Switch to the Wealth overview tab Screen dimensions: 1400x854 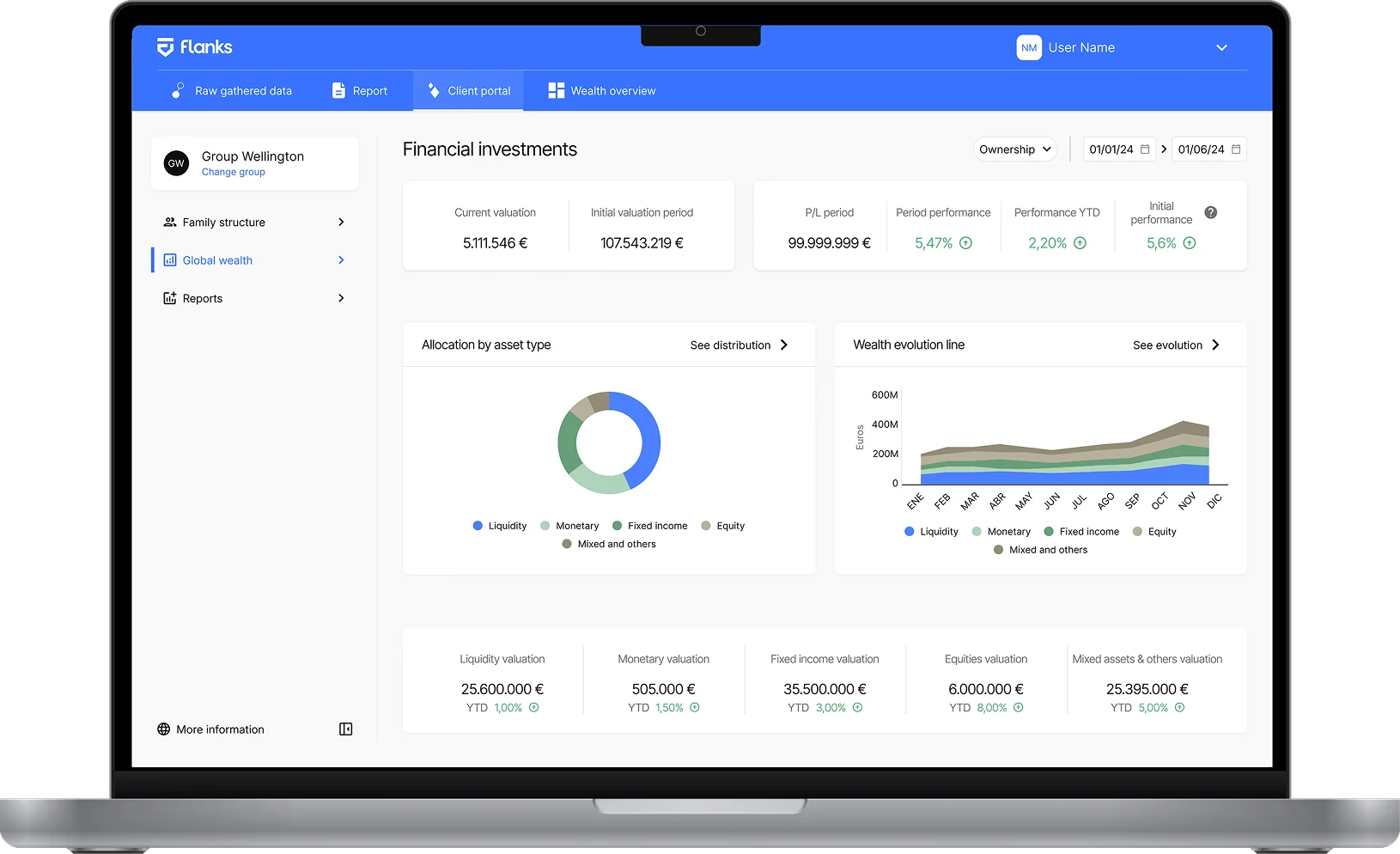[601, 90]
